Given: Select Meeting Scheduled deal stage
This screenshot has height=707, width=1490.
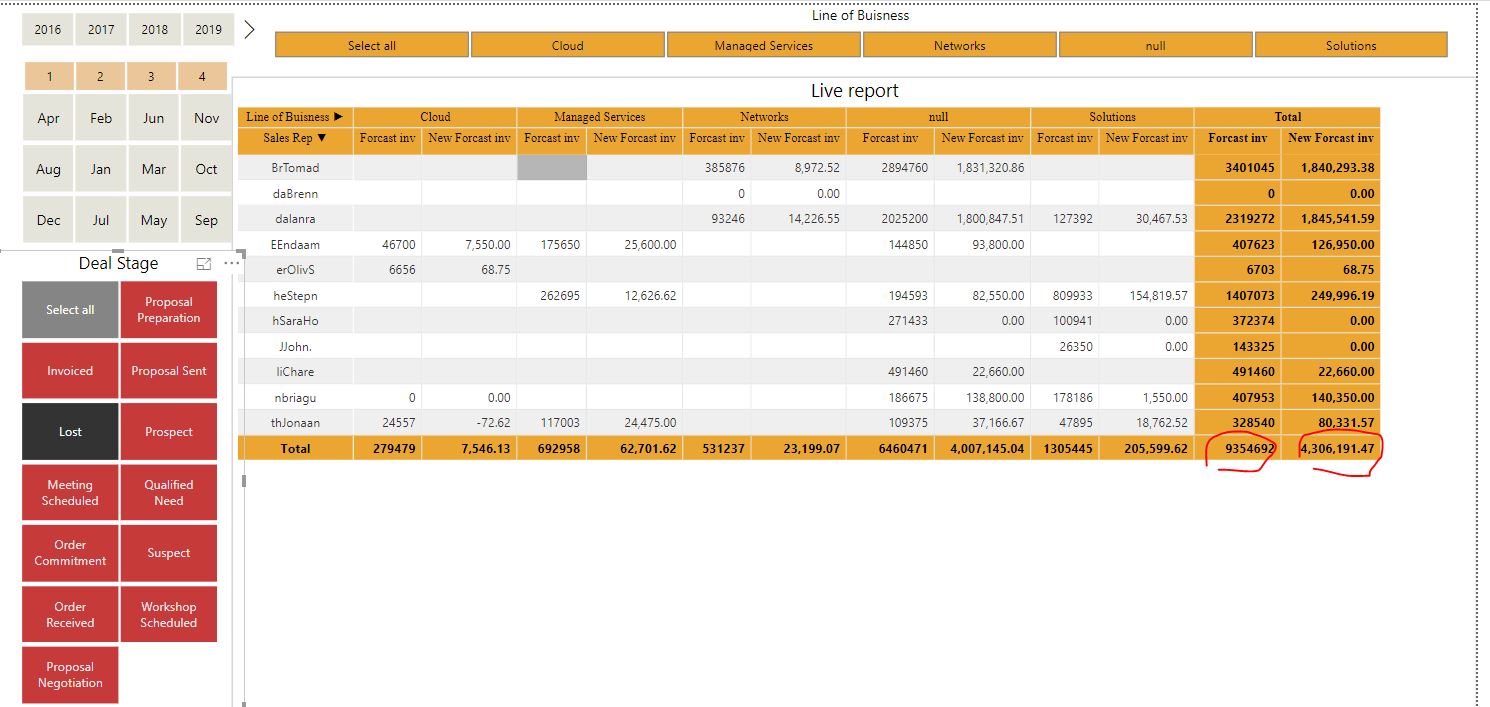Looking at the screenshot, I should (x=70, y=493).
